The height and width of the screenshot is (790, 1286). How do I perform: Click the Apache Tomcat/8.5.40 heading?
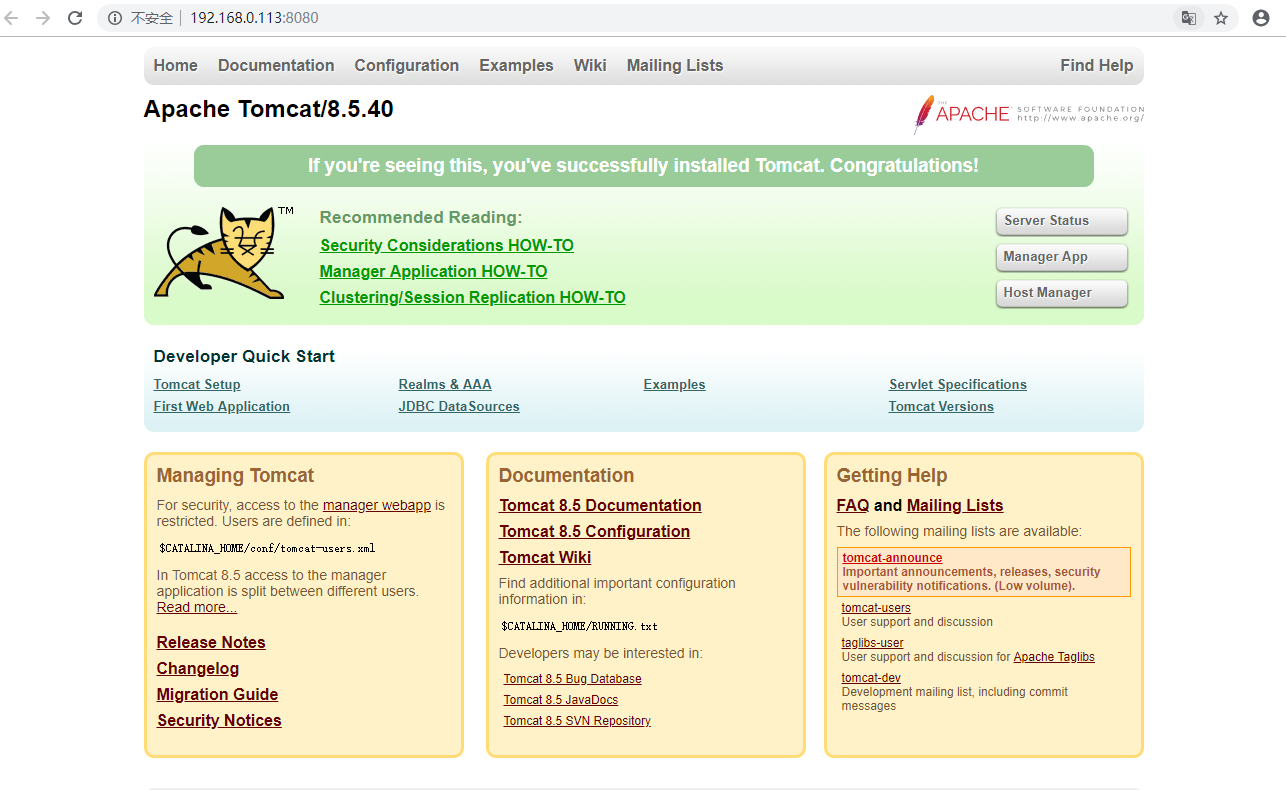click(x=269, y=109)
